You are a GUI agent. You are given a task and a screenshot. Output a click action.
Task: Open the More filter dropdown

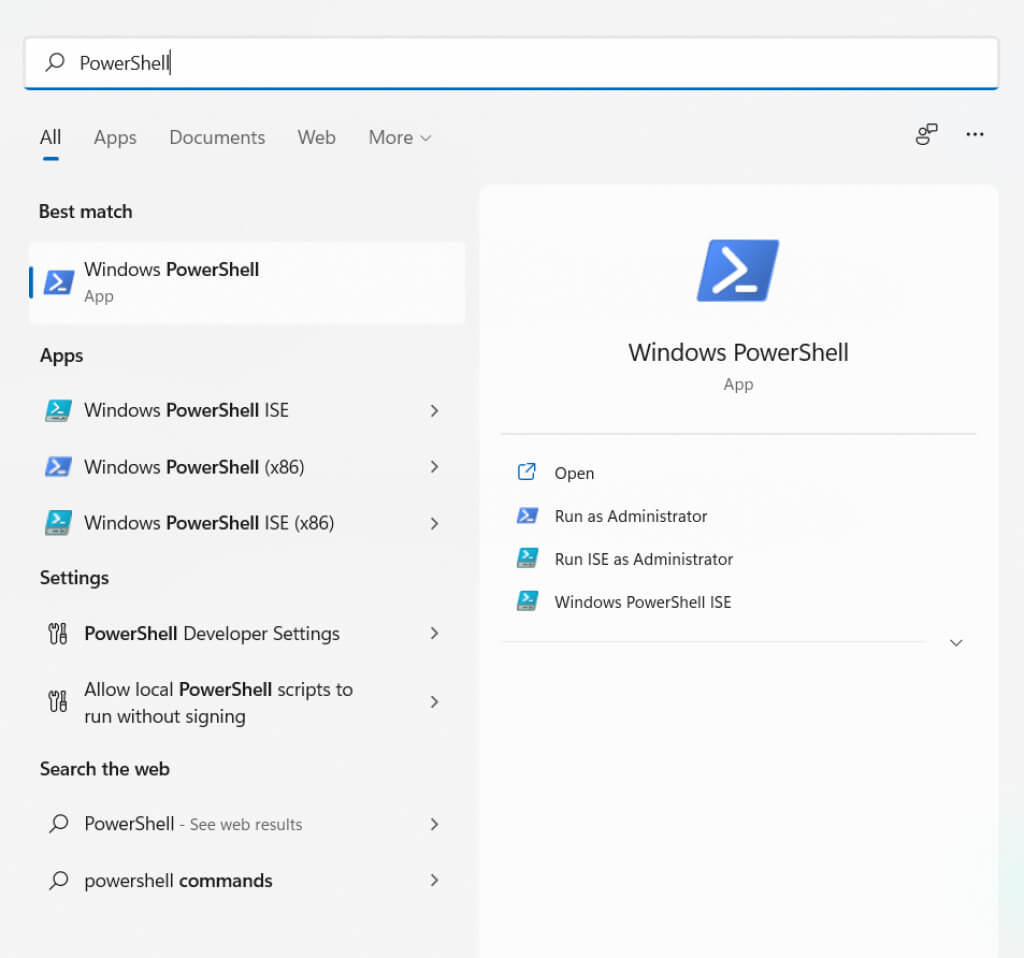(x=400, y=137)
